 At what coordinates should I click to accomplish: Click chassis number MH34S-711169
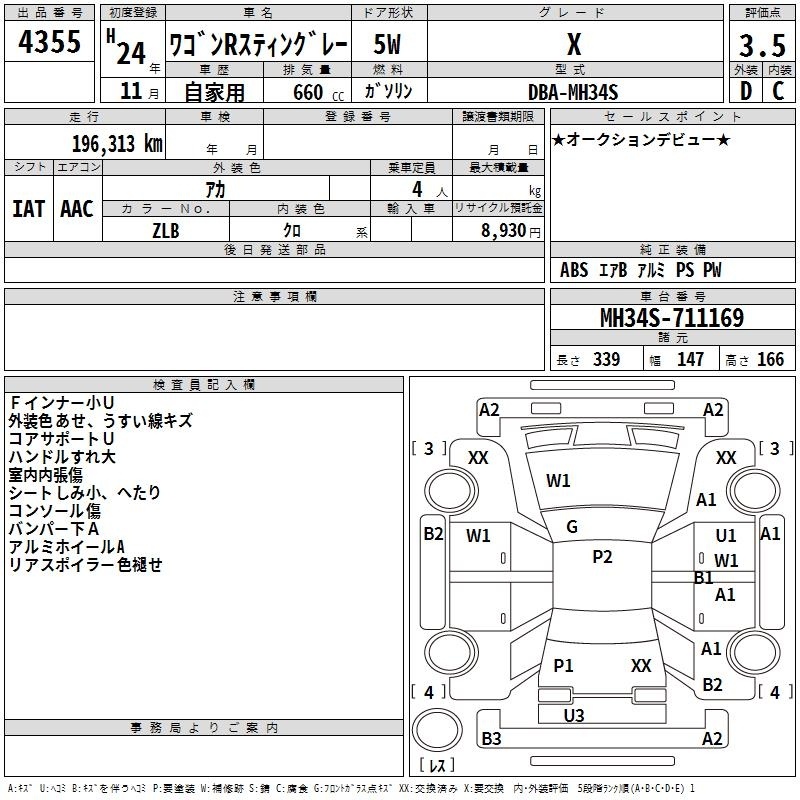pos(671,318)
